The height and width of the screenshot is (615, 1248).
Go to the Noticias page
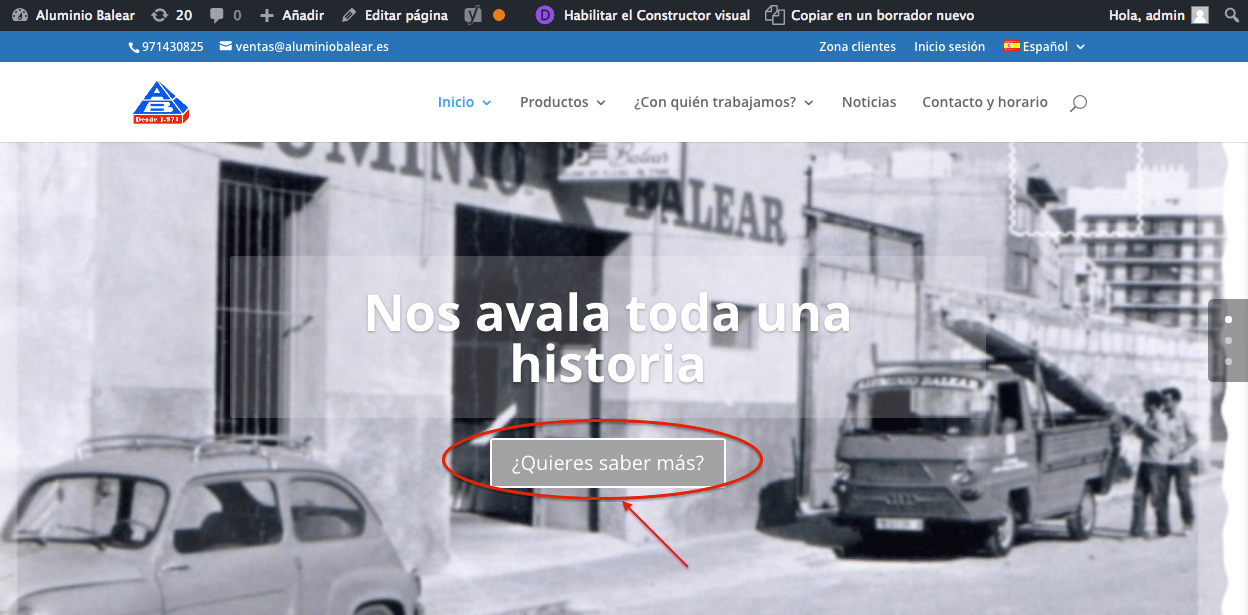coord(869,102)
